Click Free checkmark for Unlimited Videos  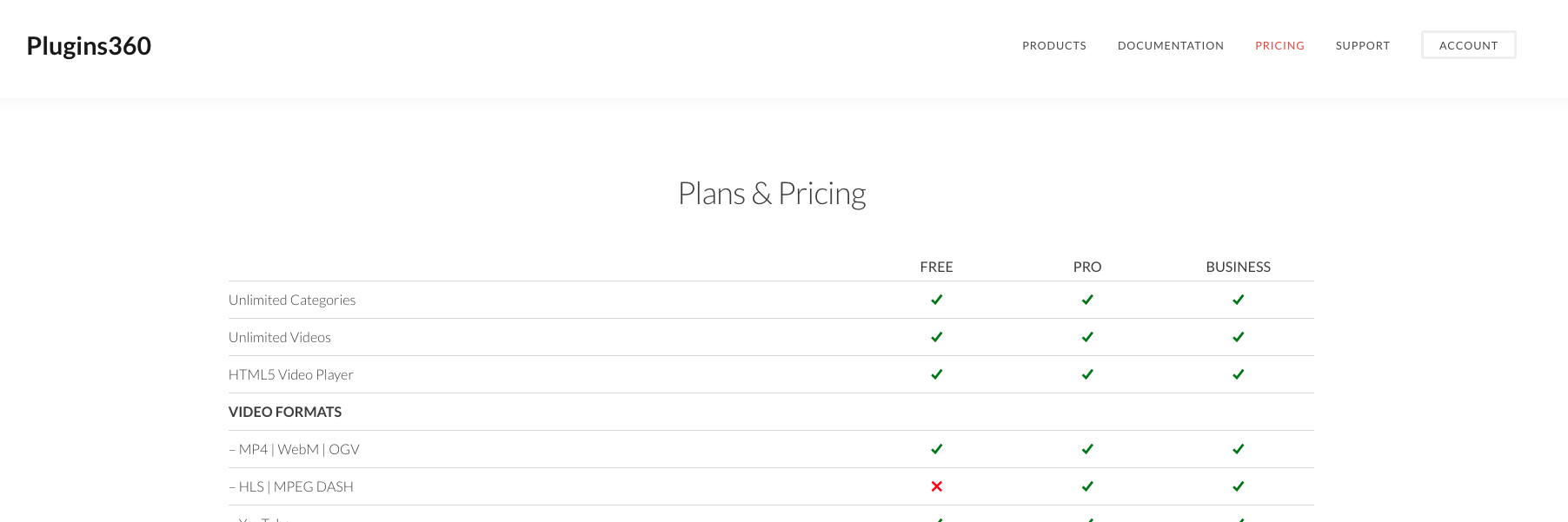coord(936,337)
